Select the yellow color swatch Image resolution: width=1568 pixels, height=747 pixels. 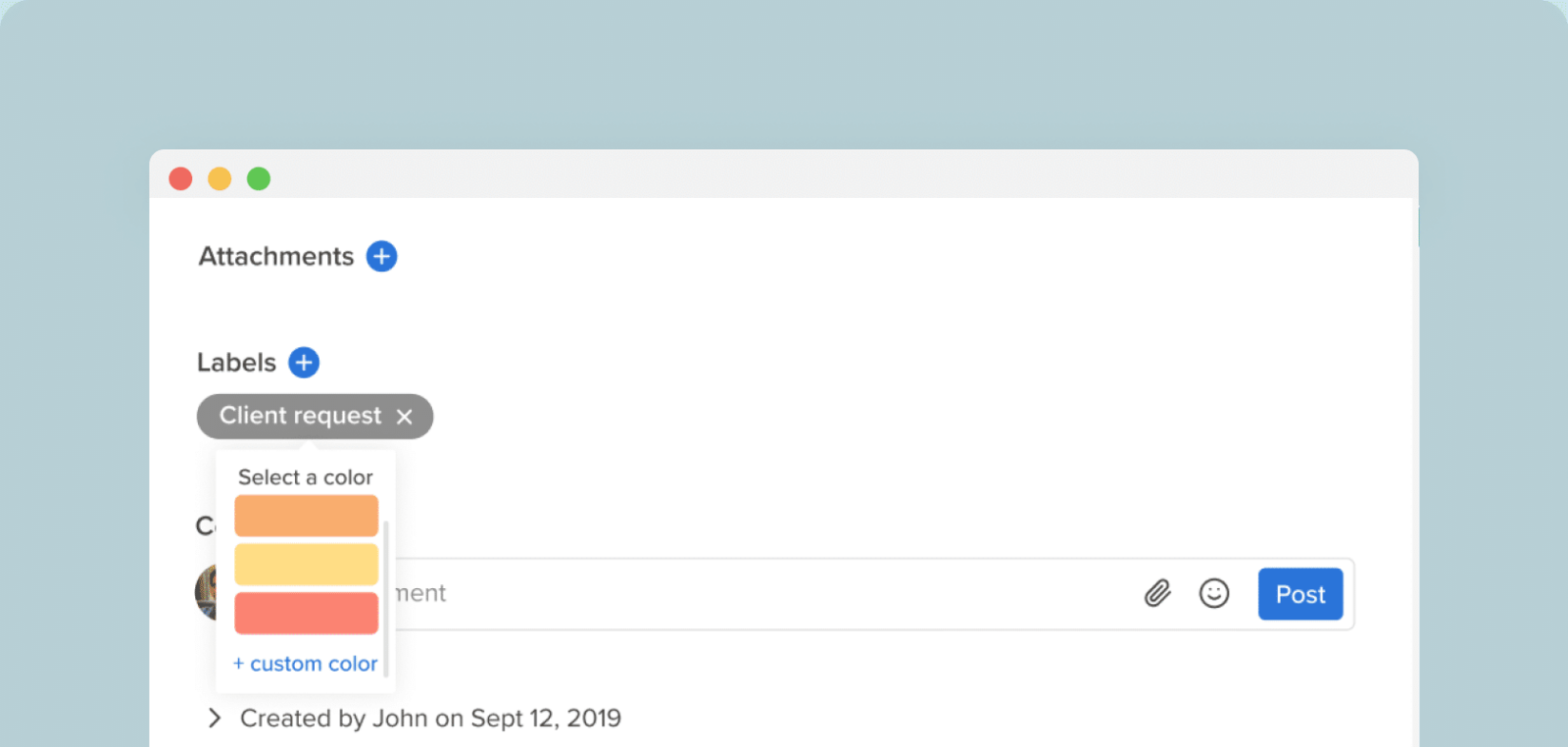(x=306, y=564)
